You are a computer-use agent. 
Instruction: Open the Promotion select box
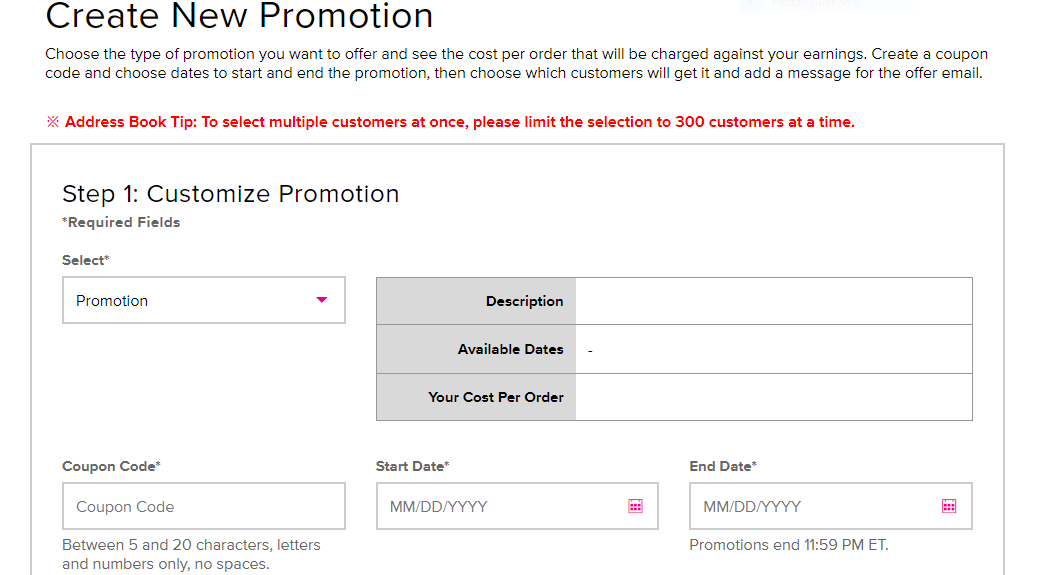[204, 300]
